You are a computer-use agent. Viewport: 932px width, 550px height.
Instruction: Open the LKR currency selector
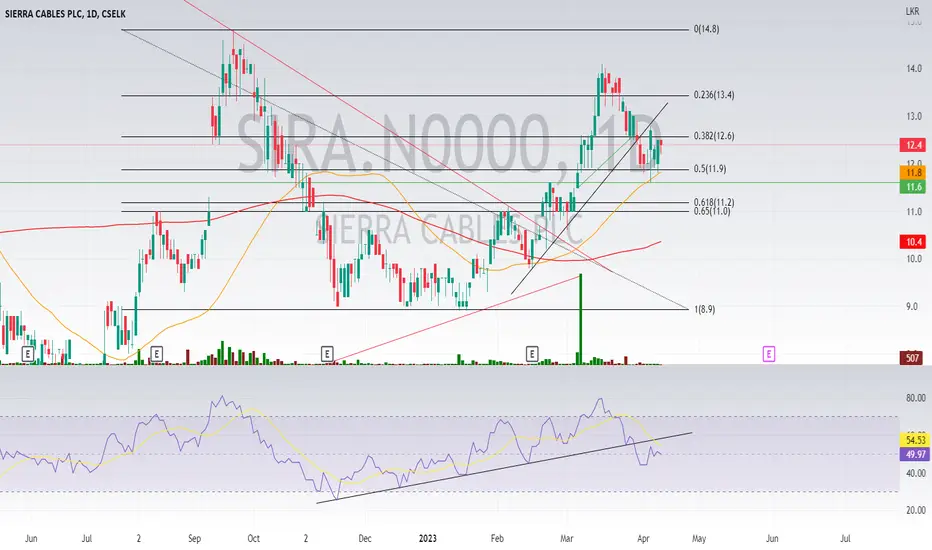pyautogui.click(x=912, y=11)
